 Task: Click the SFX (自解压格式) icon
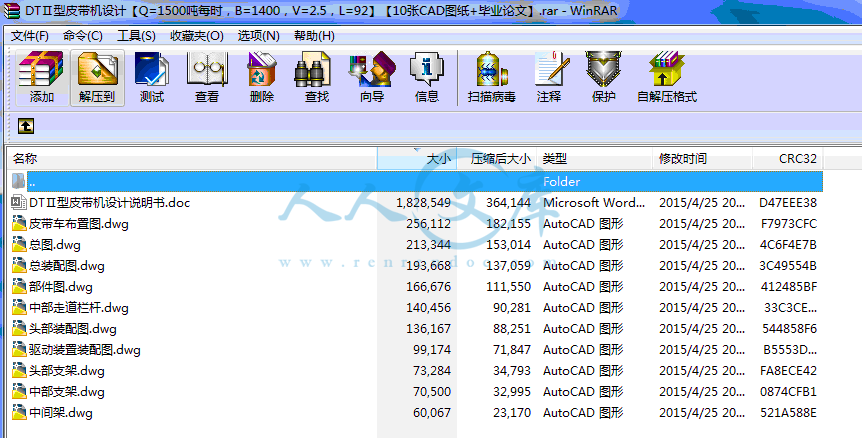[667, 77]
